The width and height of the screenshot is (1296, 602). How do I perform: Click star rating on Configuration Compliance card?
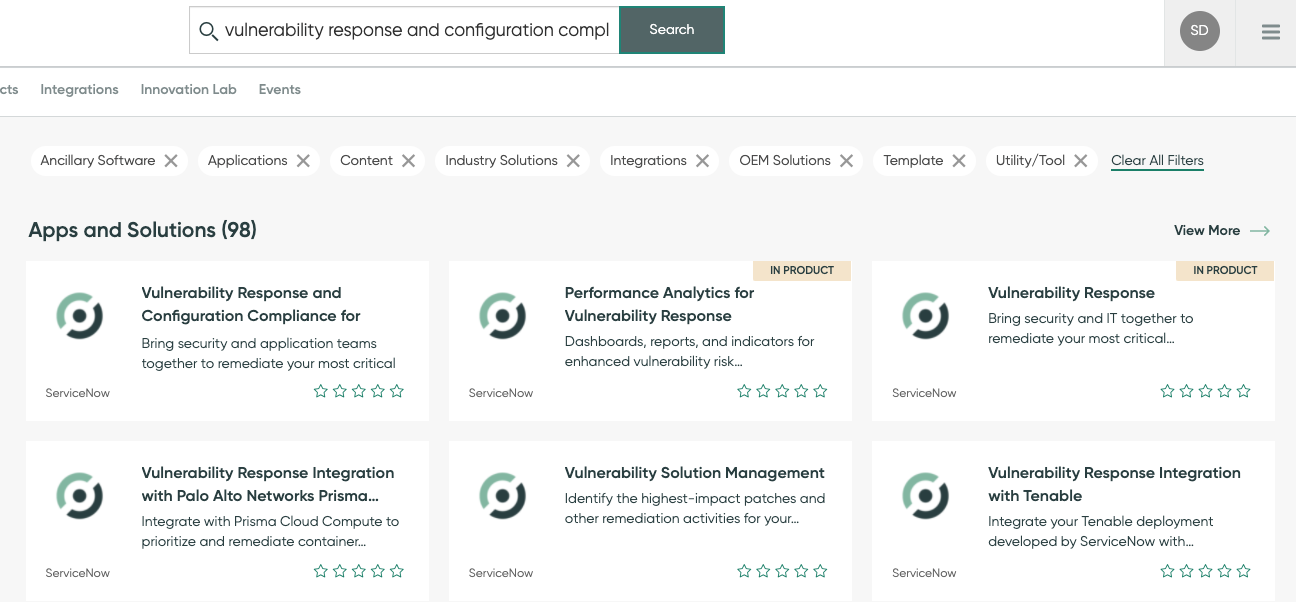tap(359, 391)
